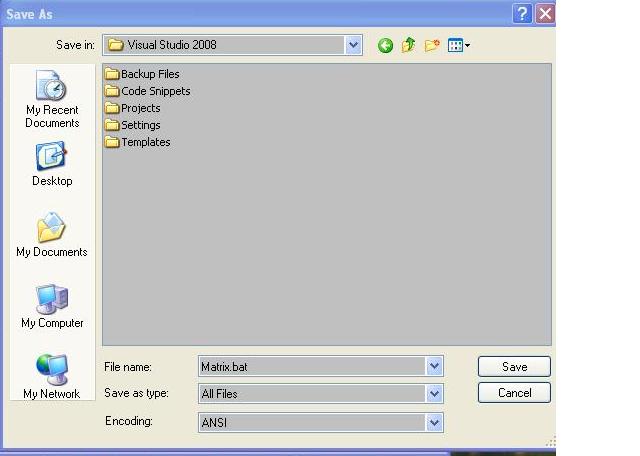Open the Views menu icon
This screenshot has height=456, width=640.
click(x=458, y=45)
